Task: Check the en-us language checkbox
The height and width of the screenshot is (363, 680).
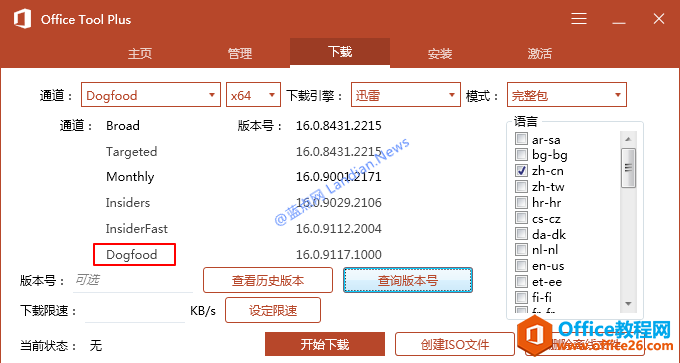Action: (521, 265)
